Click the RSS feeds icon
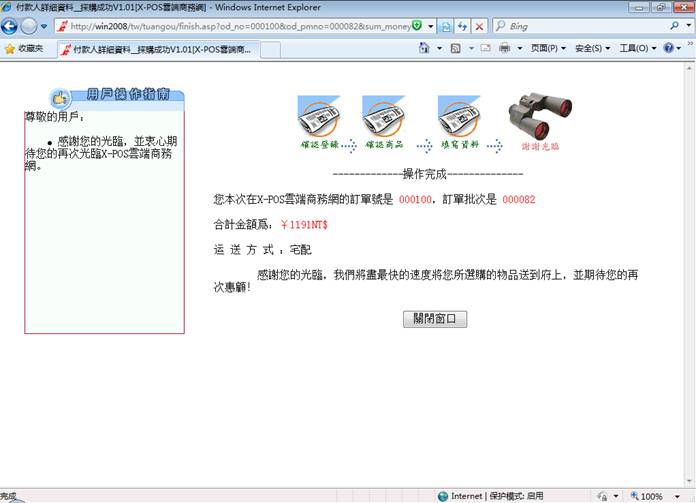Viewport: 696px width, 503px height. (455, 48)
